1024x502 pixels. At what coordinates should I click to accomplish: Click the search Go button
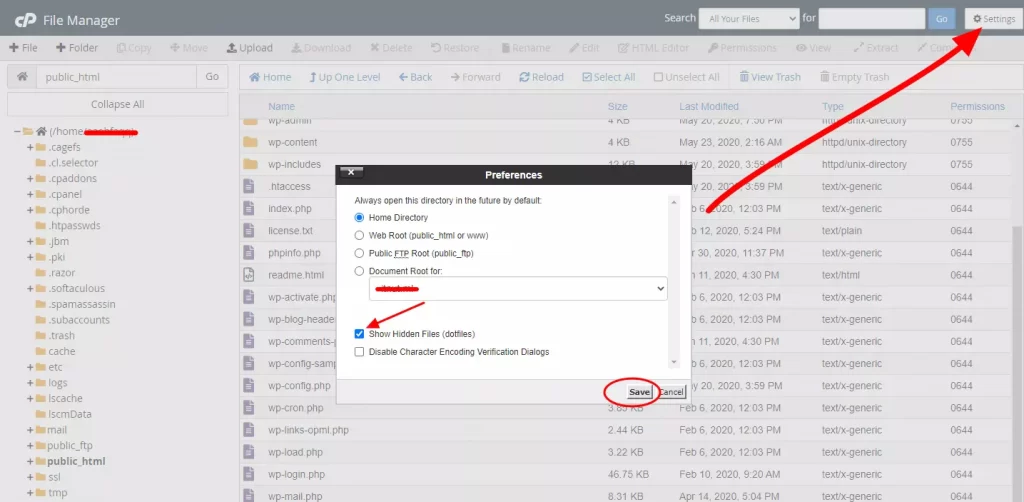tap(942, 19)
